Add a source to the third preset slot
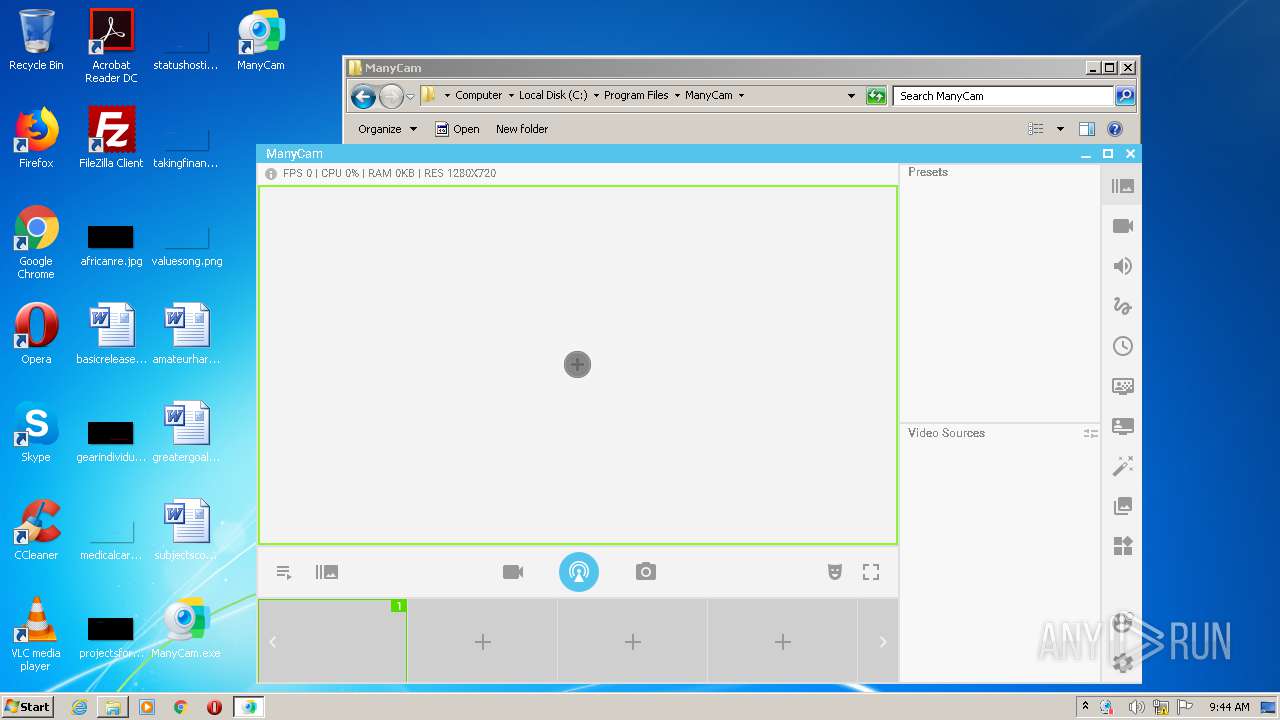This screenshot has height=720, width=1280. pos(632,641)
